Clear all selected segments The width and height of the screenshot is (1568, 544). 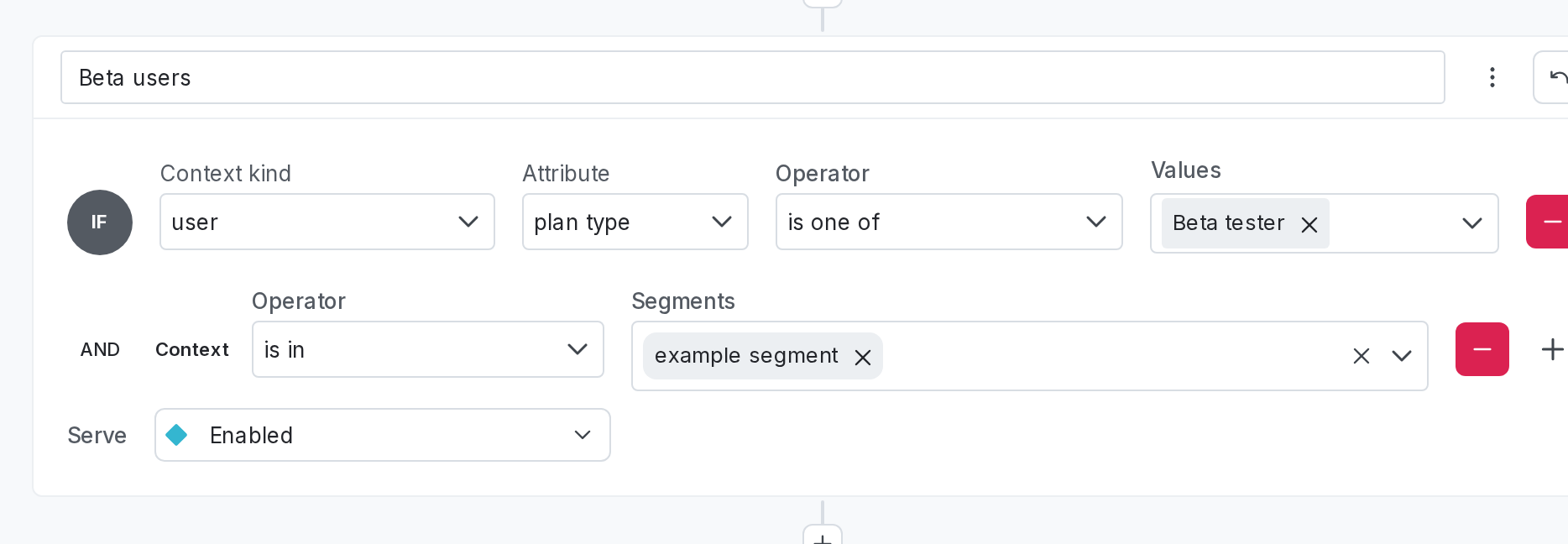click(1361, 356)
